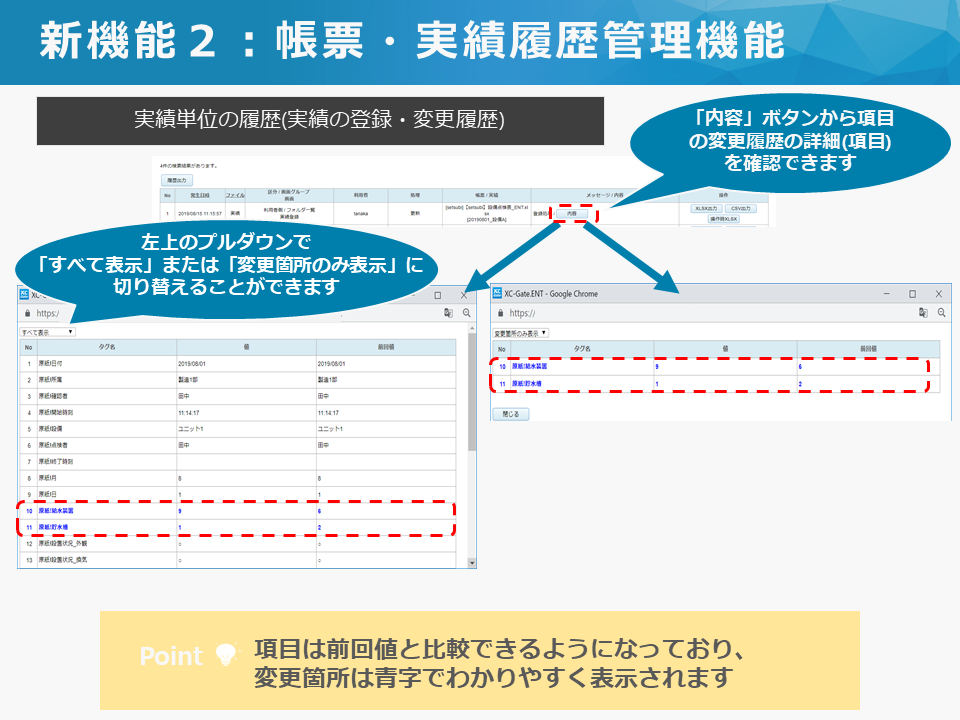This screenshot has height=720, width=960.
Task: Select row 8 原紙!月 in left window
Action: coord(237,478)
